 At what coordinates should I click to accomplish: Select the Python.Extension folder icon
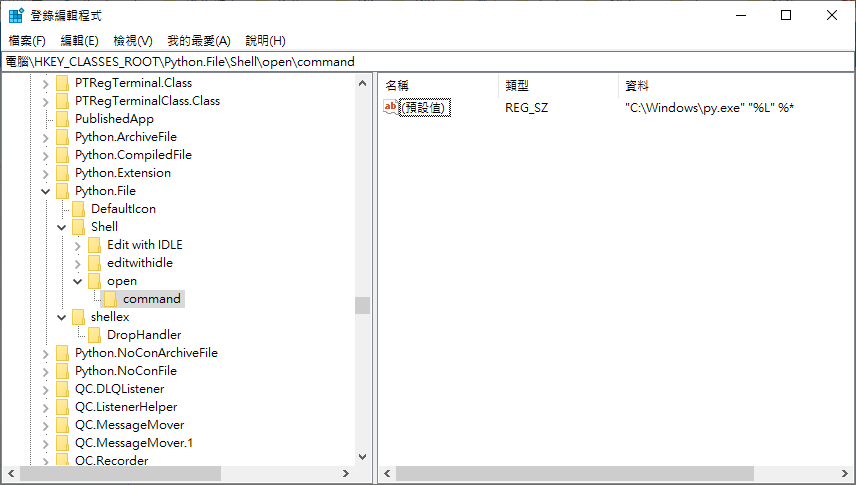(63, 173)
